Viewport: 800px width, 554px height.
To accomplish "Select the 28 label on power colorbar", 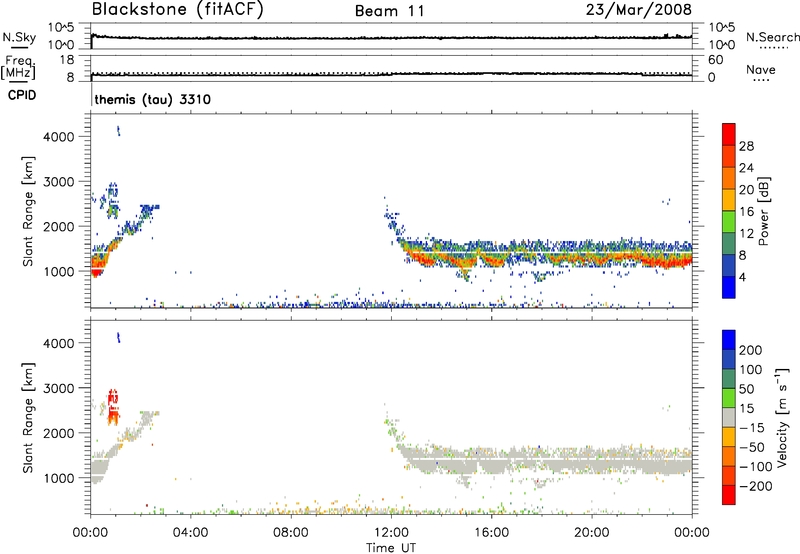I will coord(746,146).
